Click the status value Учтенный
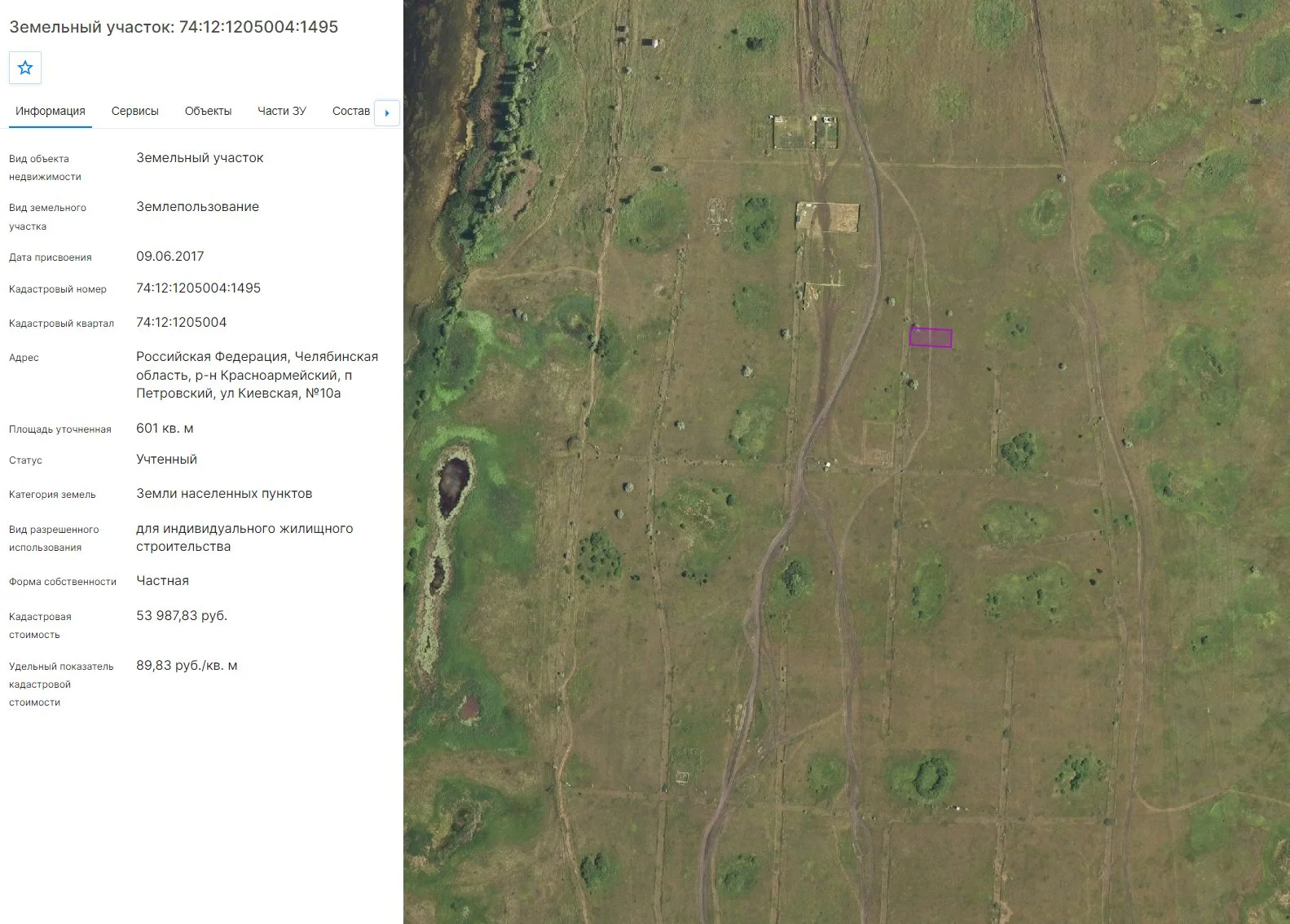 coord(166,460)
